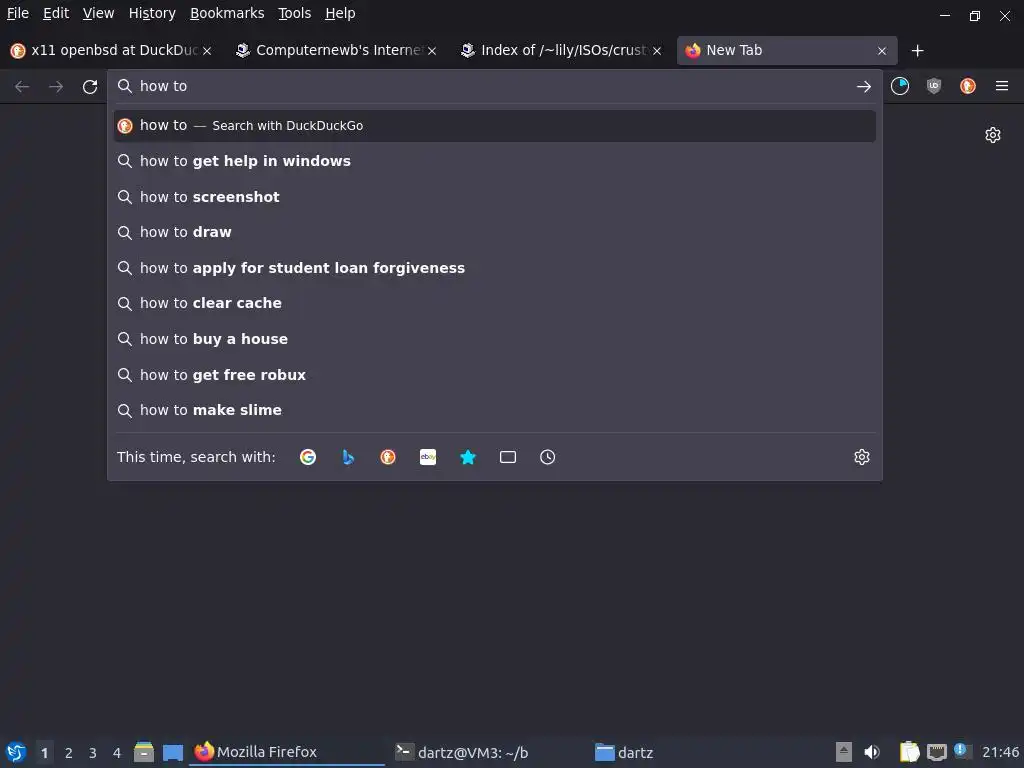Screen dimensions: 1024x768
Task: Open the Bookmarks menu
Action: click(227, 13)
